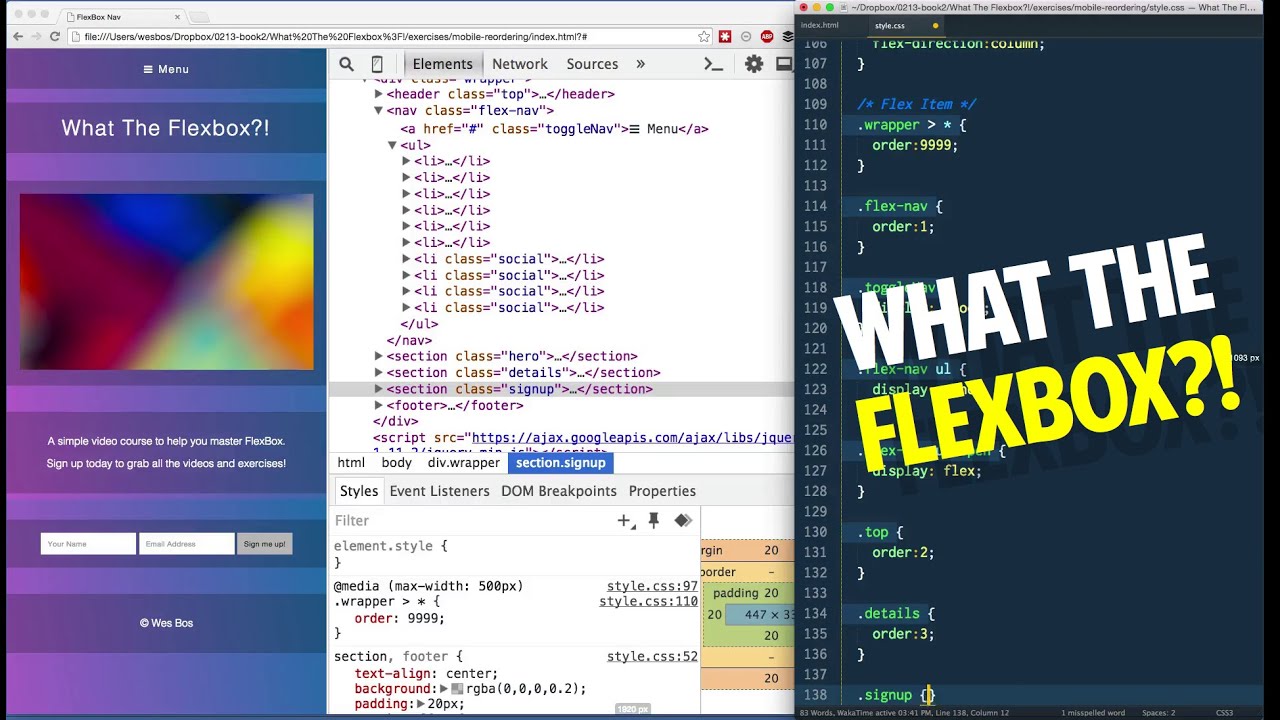Close the FlexBox Nav browser tab
Screen dimensions: 1280x720
tap(178, 17)
